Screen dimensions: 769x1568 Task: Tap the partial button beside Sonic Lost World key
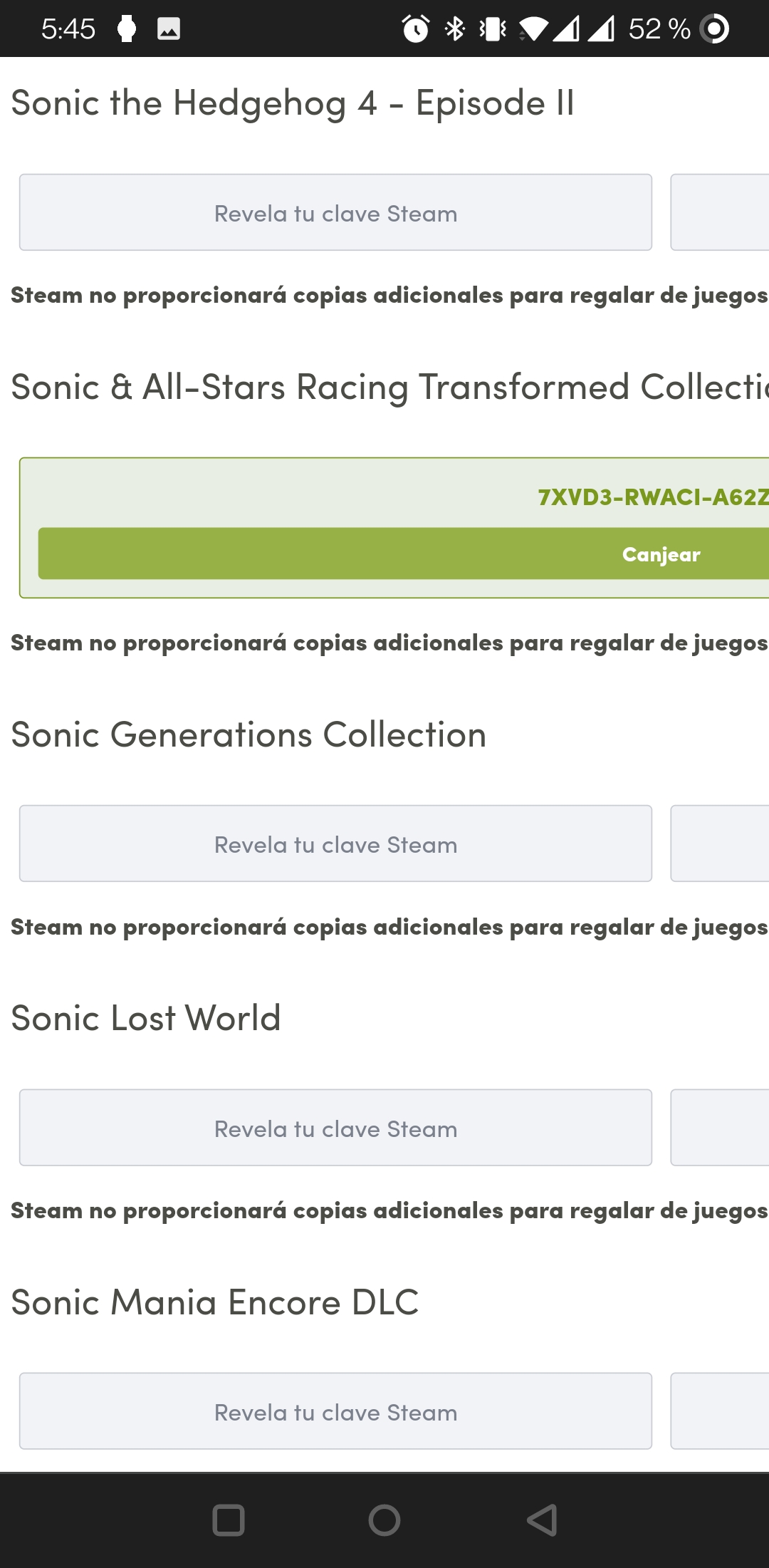point(720,1128)
